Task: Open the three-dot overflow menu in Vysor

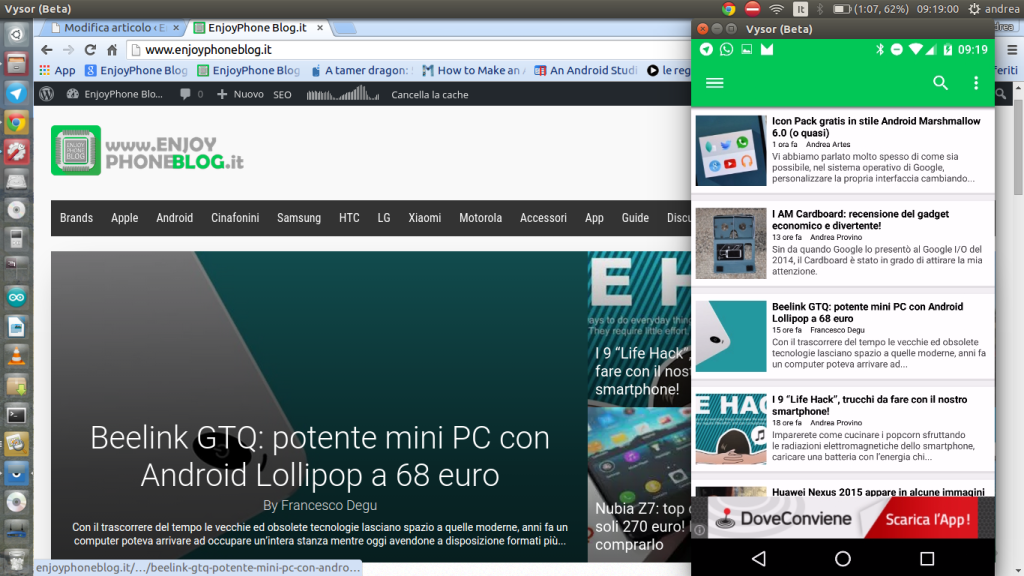Action: (976, 82)
